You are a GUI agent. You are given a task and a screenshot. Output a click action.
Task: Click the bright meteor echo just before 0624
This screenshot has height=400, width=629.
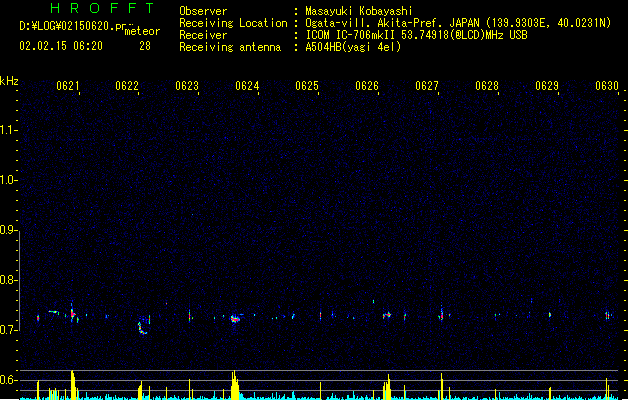click(x=235, y=319)
